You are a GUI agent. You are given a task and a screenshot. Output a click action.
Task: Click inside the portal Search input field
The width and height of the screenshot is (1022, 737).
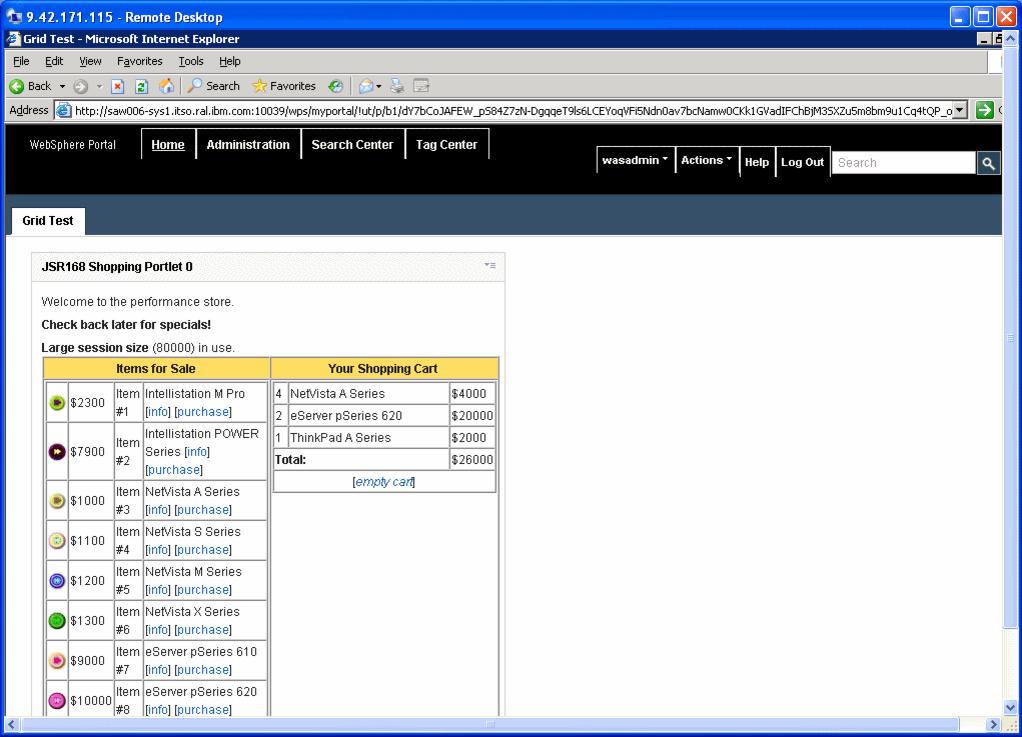tap(903, 163)
